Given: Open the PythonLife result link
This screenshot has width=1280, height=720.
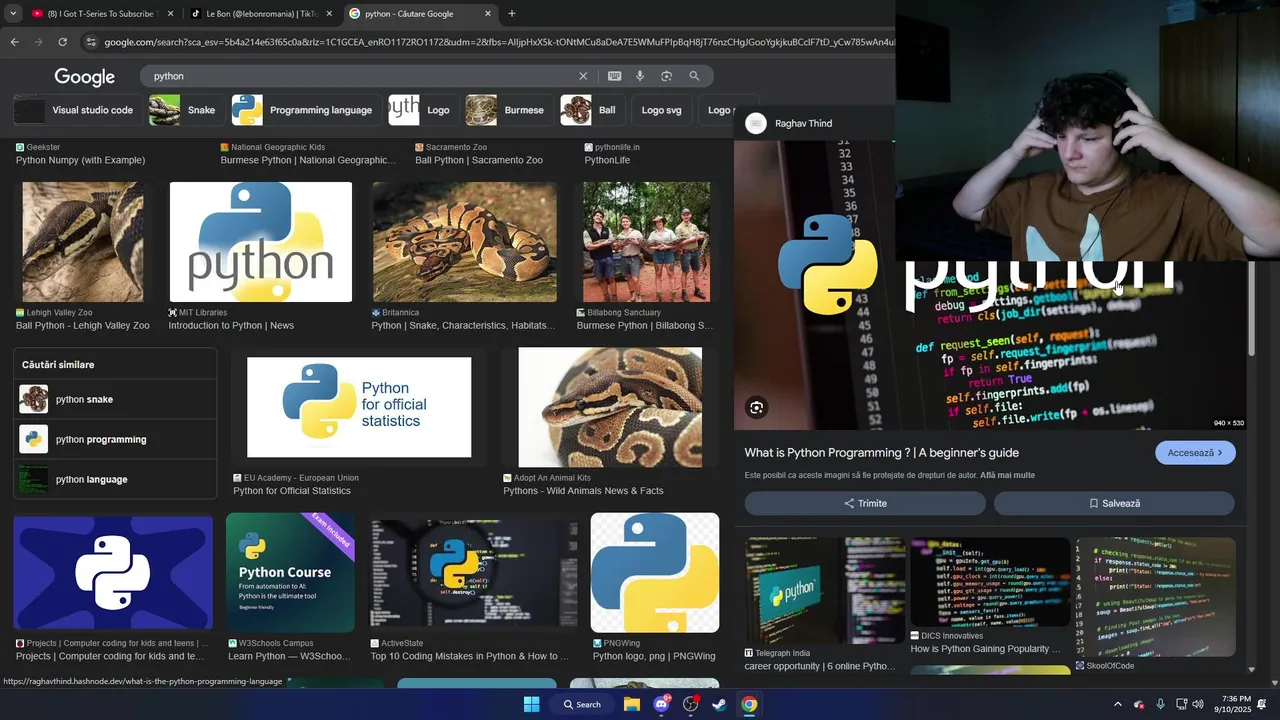Looking at the screenshot, I should pos(607,160).
